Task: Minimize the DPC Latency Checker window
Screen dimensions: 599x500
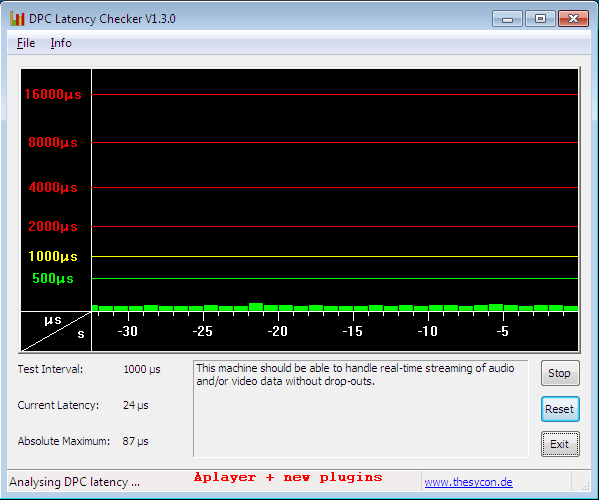Action: [x=507, y=19]
